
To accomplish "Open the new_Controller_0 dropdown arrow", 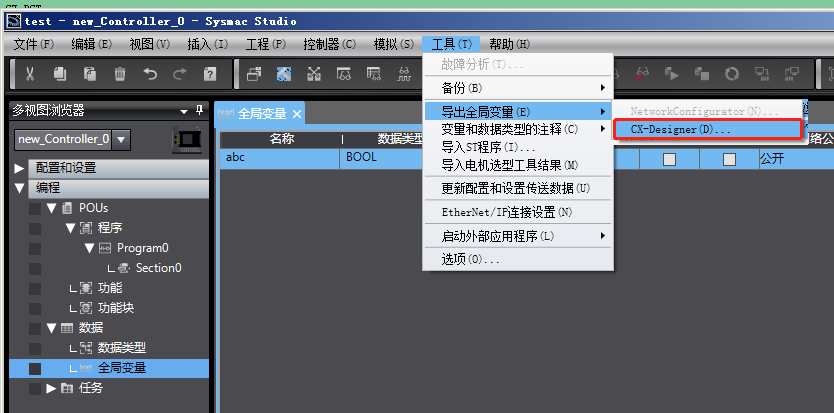I will pos(121,140).
